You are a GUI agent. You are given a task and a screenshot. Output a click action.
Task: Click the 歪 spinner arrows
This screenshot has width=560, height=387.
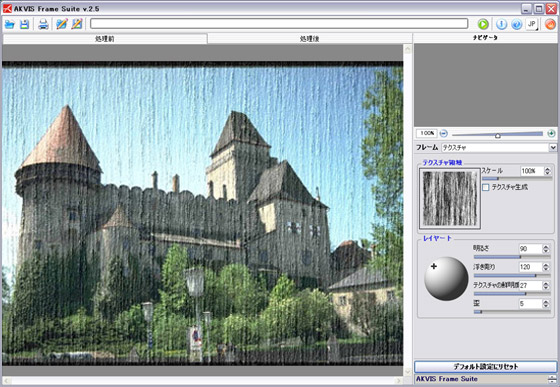(546, 304)
